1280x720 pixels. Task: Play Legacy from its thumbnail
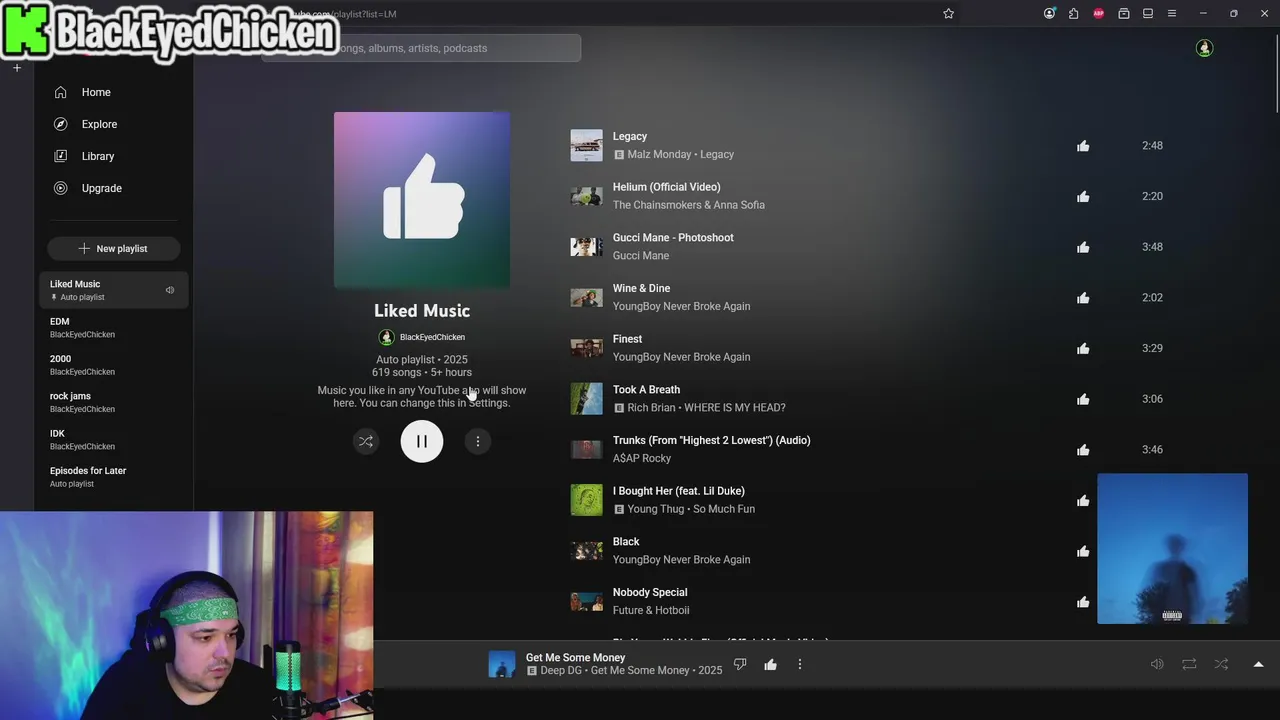coord(587,145)
